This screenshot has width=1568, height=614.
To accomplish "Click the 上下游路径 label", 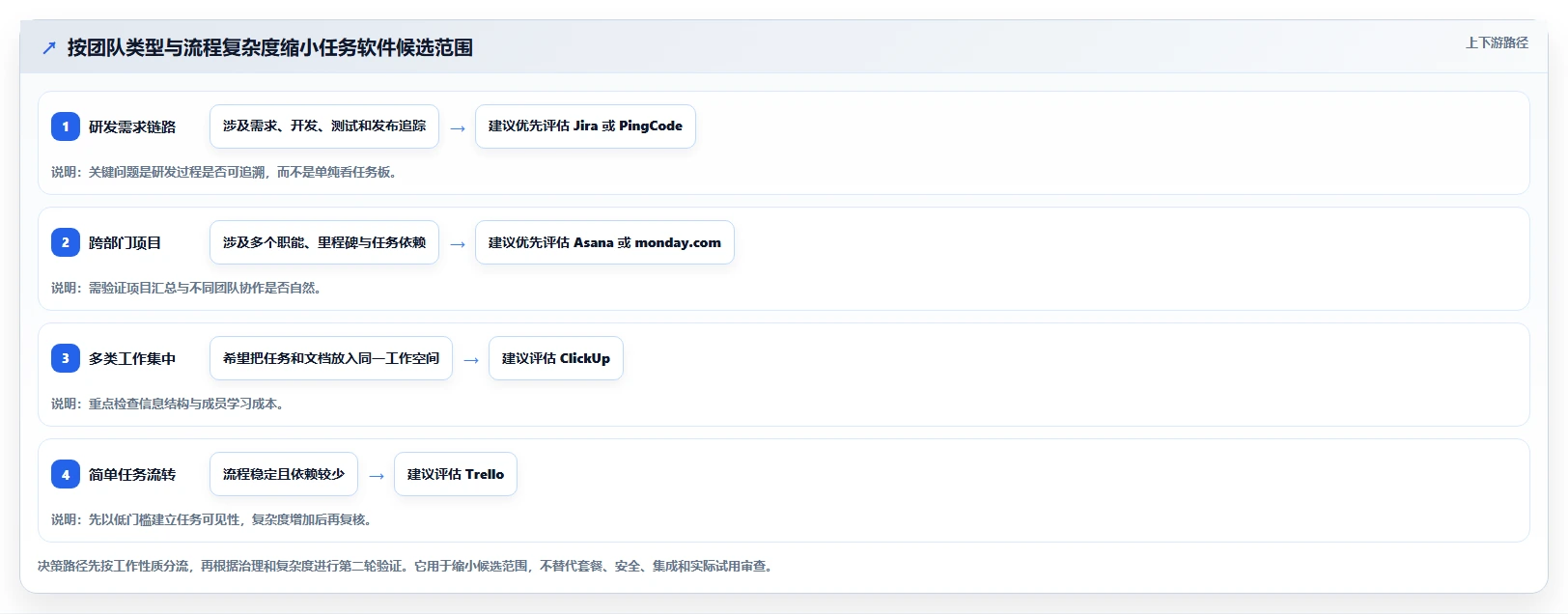I will 1497,42.
